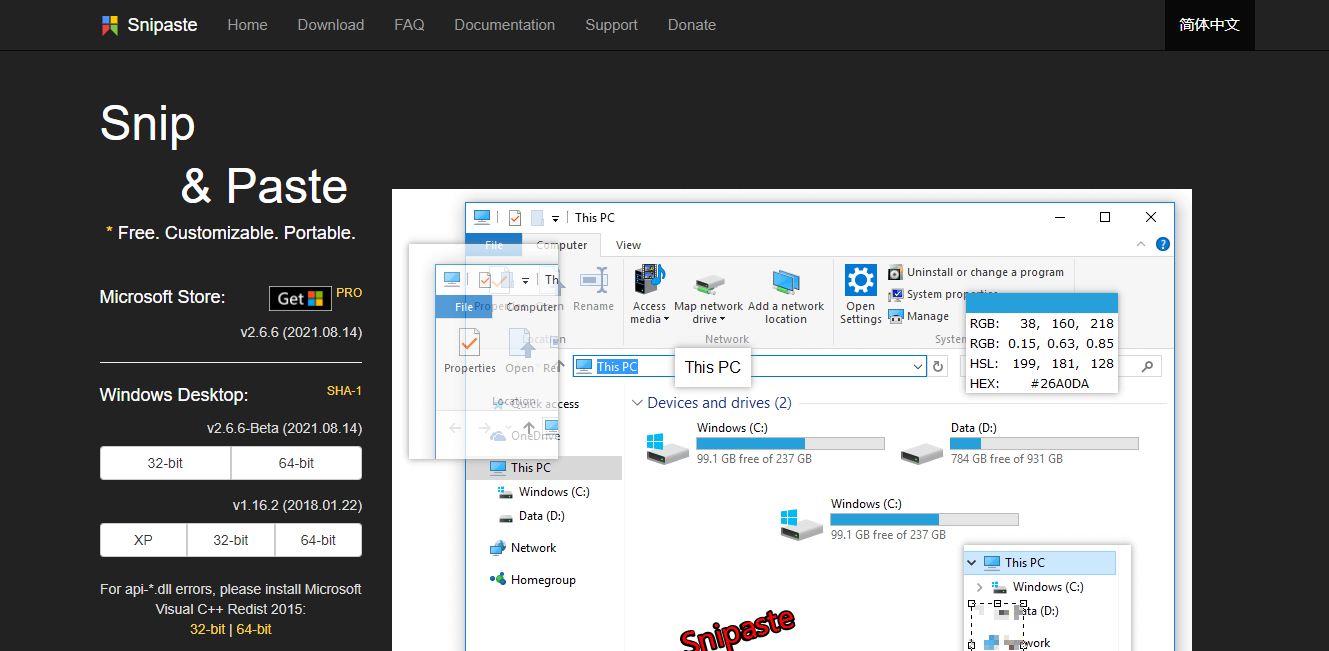Open the address bar history dropdown chevron
The height and width of the screenshot is (651, 1329).
click(918, 367)
